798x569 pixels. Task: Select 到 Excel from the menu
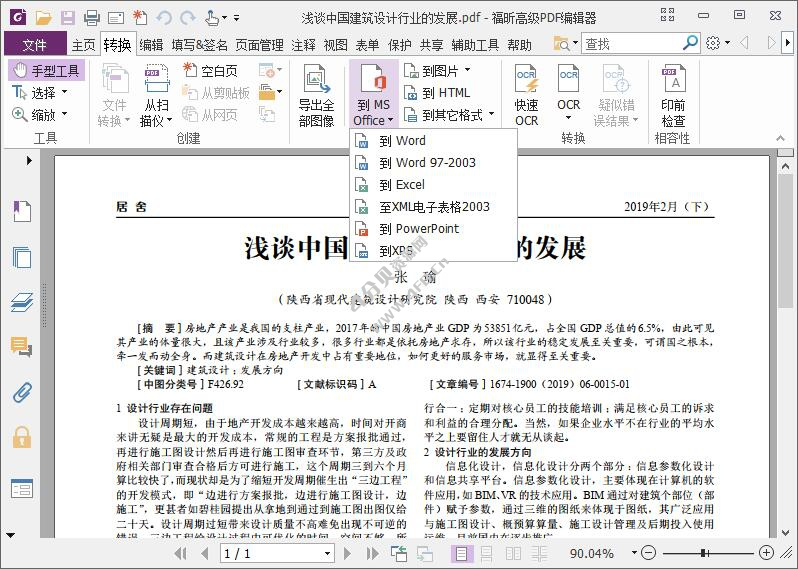tap(402, 185)
